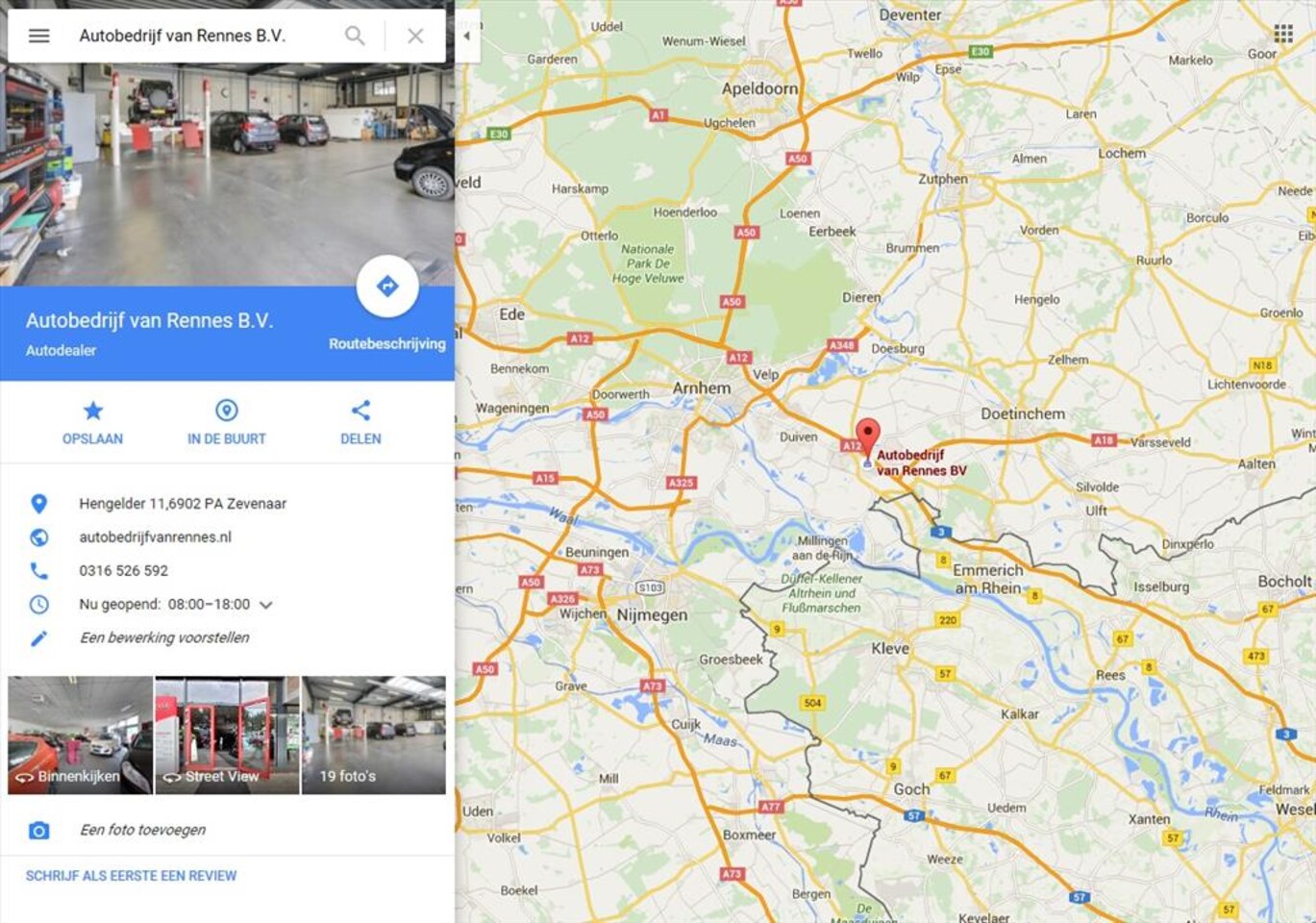View the 19 foto's thumbnail
This screenshot has width=1316, height=923.
(x=374, y=736)
